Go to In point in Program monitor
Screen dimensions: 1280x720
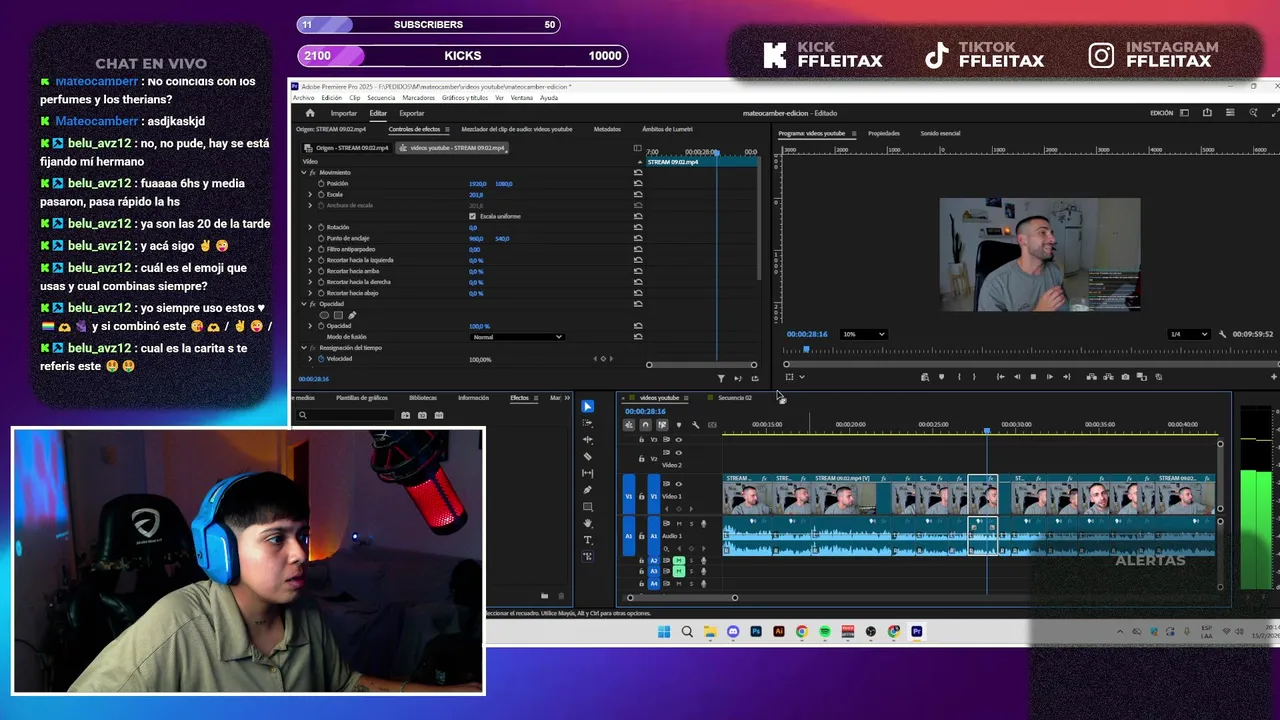pos(1000,377)
